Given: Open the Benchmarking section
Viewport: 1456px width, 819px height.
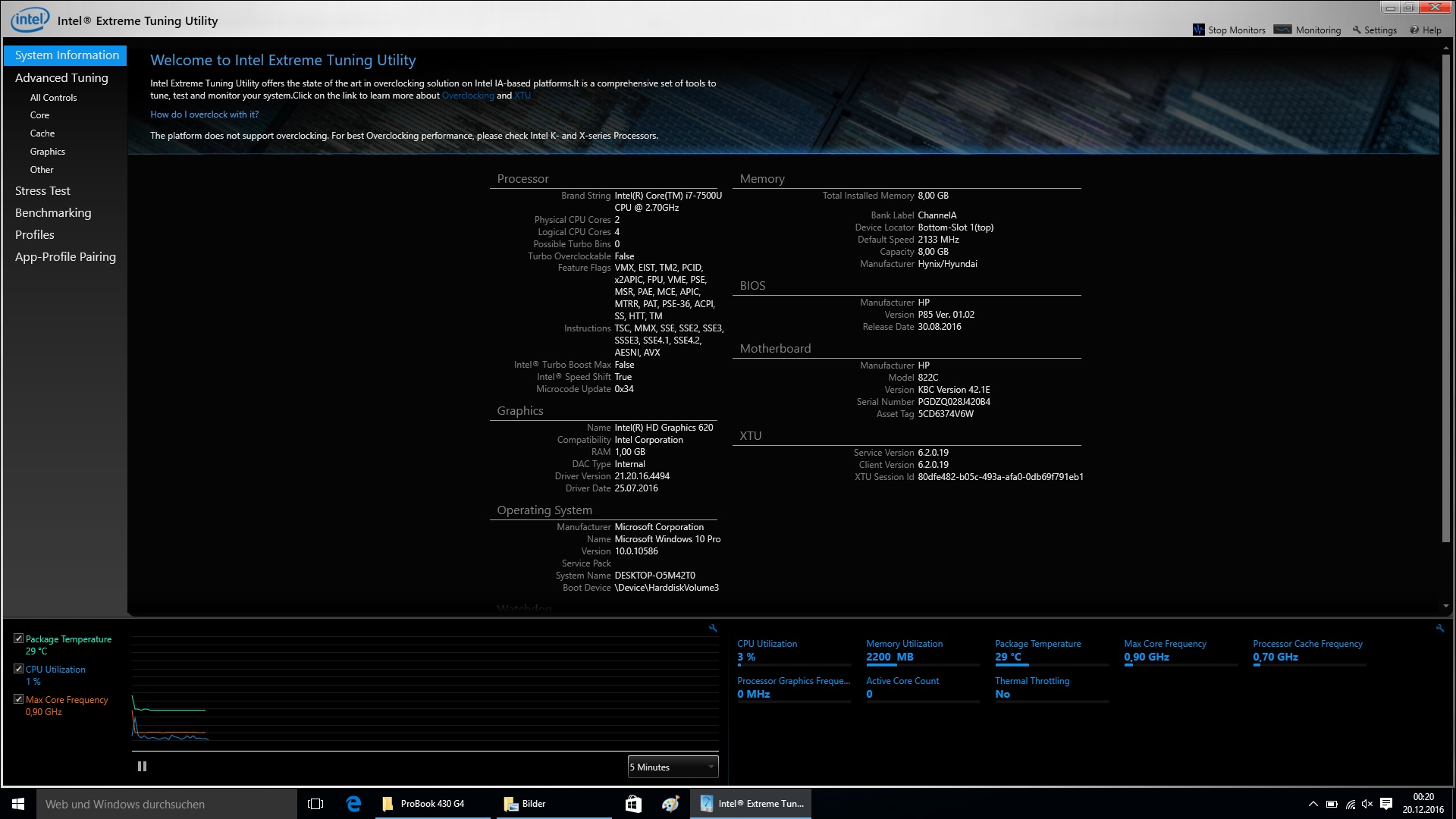Looking at the screenshot, I should 53,213.
